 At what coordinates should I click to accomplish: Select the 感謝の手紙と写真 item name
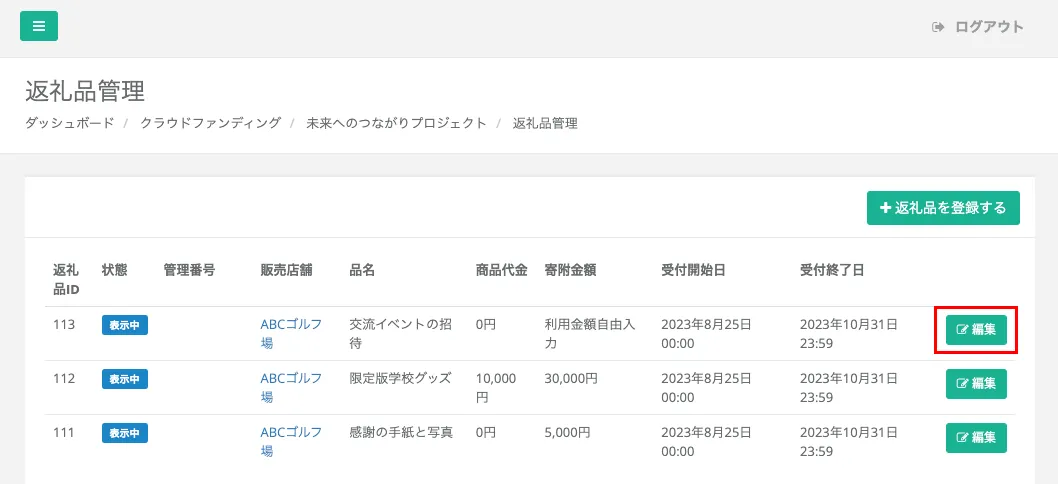point(400,432)
